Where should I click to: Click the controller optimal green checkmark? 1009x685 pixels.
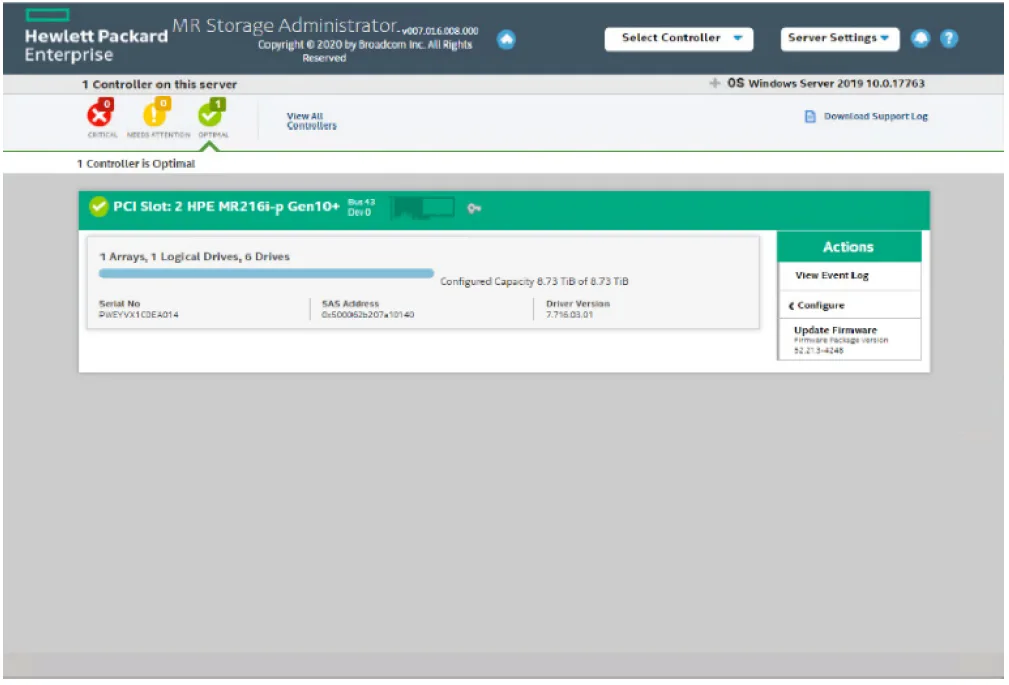(x=98, y=207)
